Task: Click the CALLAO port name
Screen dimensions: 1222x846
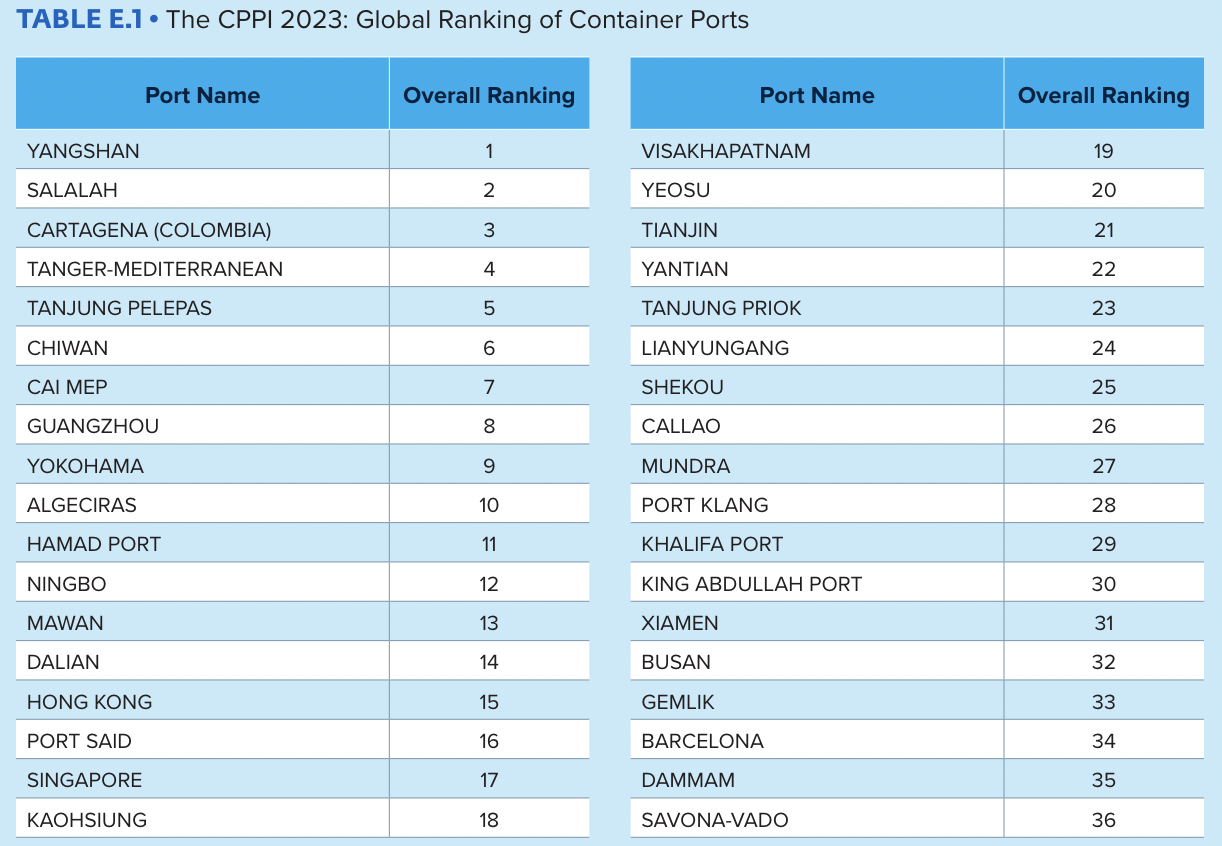Action: (x=681, y=426)
